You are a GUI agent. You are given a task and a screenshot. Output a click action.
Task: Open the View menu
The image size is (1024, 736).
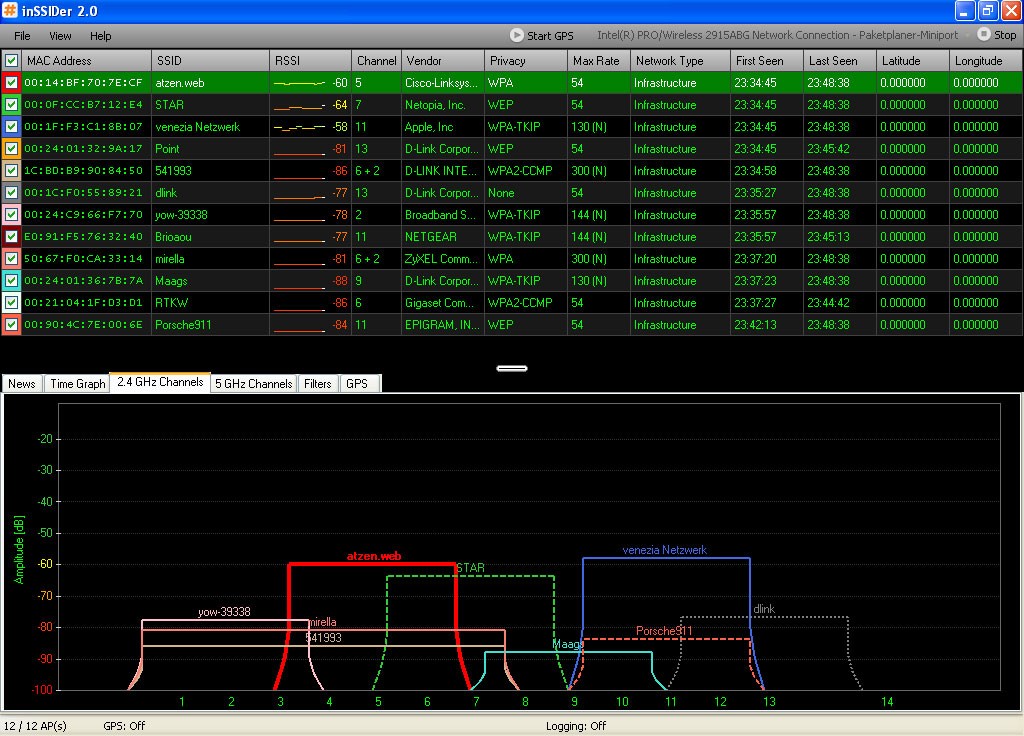[x=60, y=36]
